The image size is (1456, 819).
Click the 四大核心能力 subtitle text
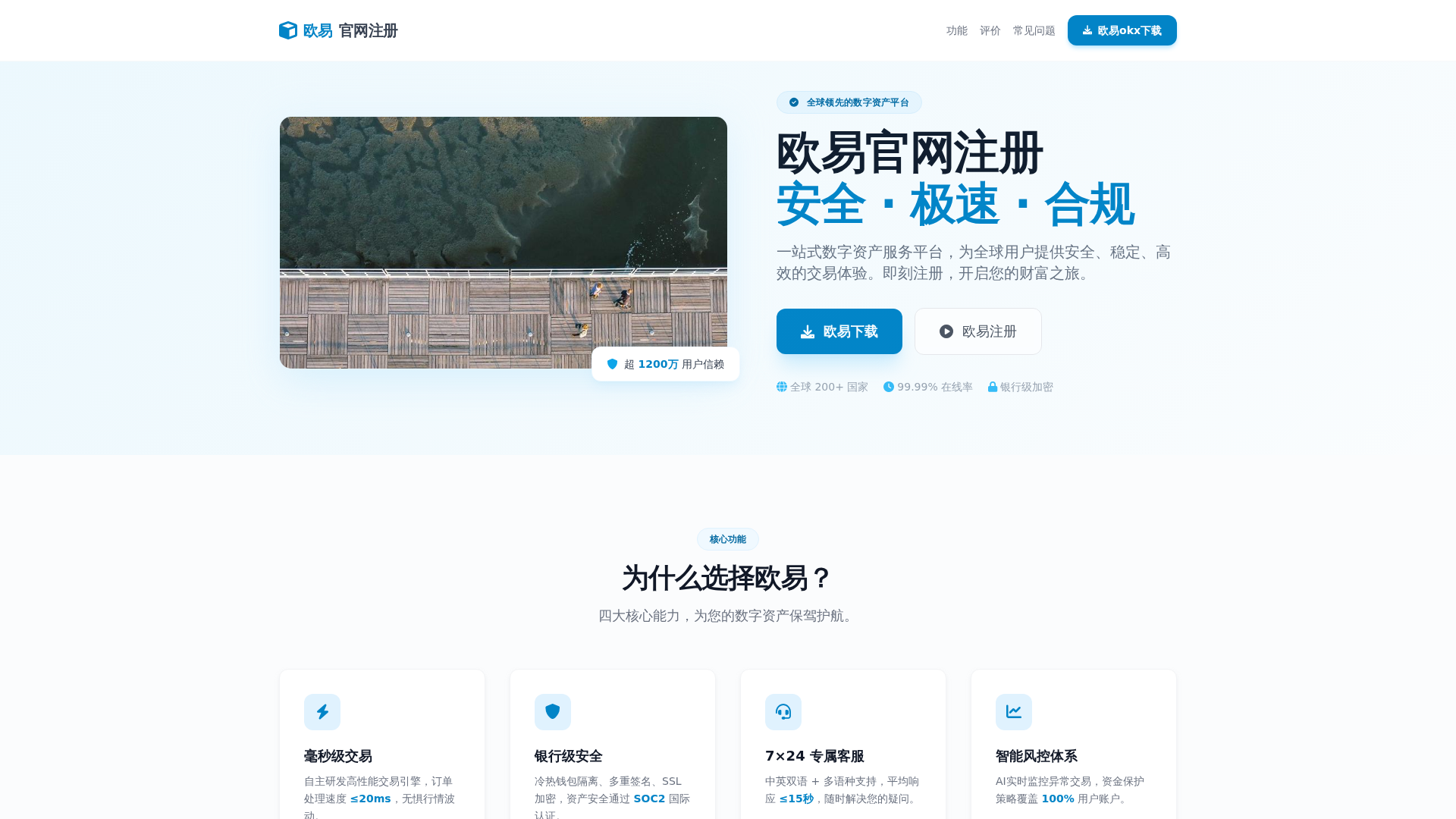coord(728,616)
